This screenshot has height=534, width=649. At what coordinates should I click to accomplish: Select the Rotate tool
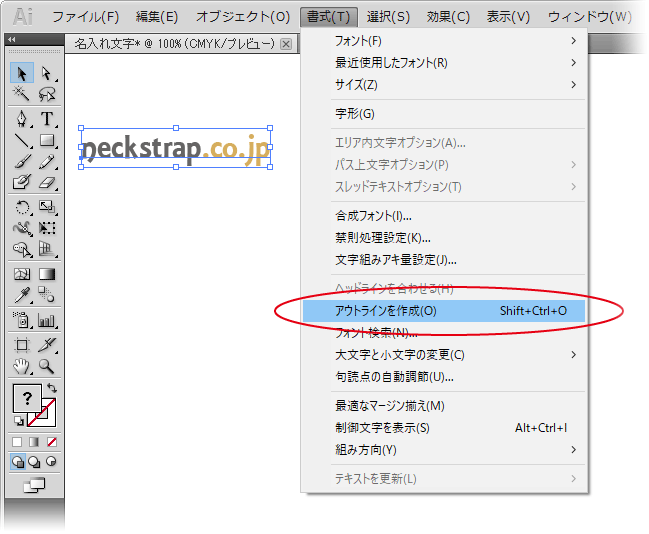pos(22,207)
